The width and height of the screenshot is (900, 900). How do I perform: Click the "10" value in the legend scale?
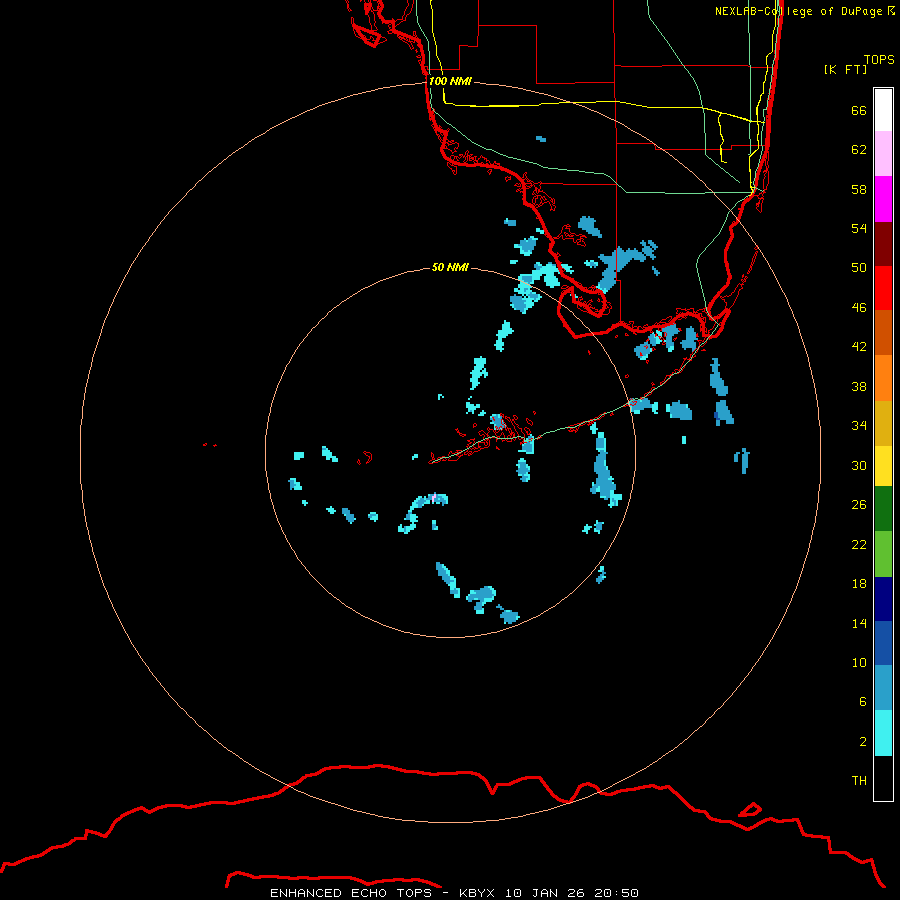pyautogui.click(x=859, y=663)
